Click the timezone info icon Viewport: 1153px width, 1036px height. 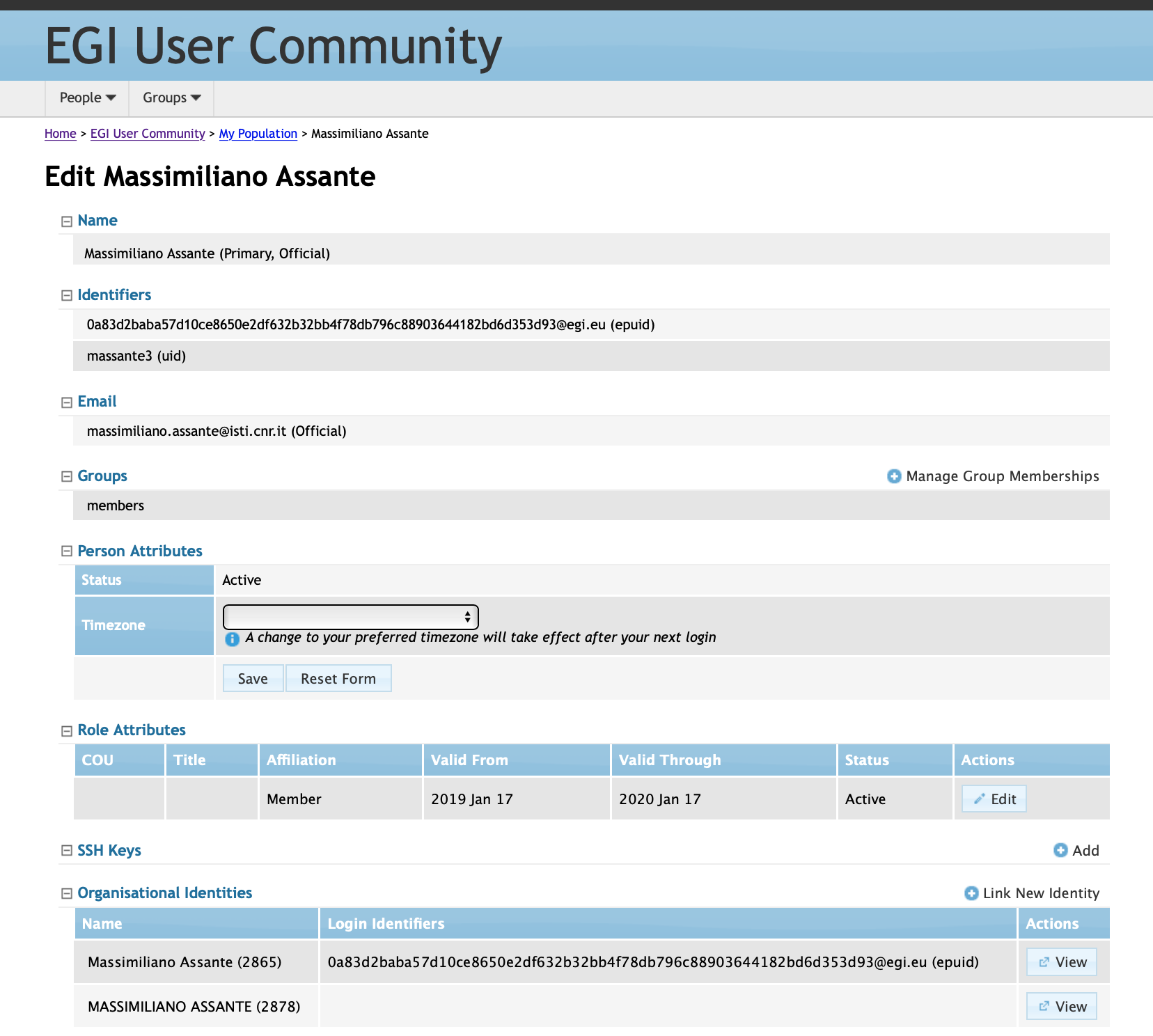tap(233, 638)
